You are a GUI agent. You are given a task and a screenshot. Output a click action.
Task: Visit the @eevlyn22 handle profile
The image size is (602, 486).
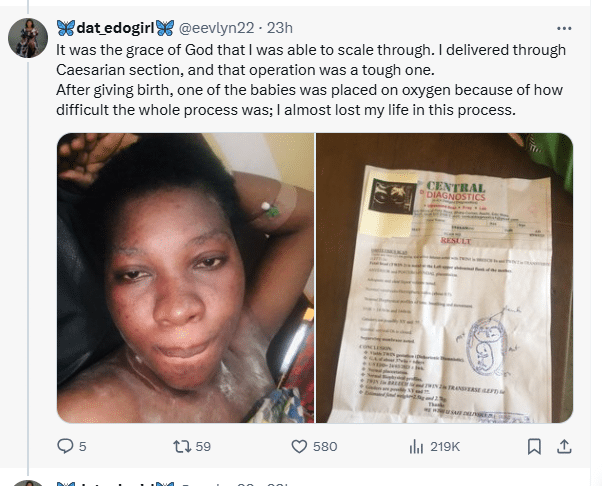click(x=211, y=26)
